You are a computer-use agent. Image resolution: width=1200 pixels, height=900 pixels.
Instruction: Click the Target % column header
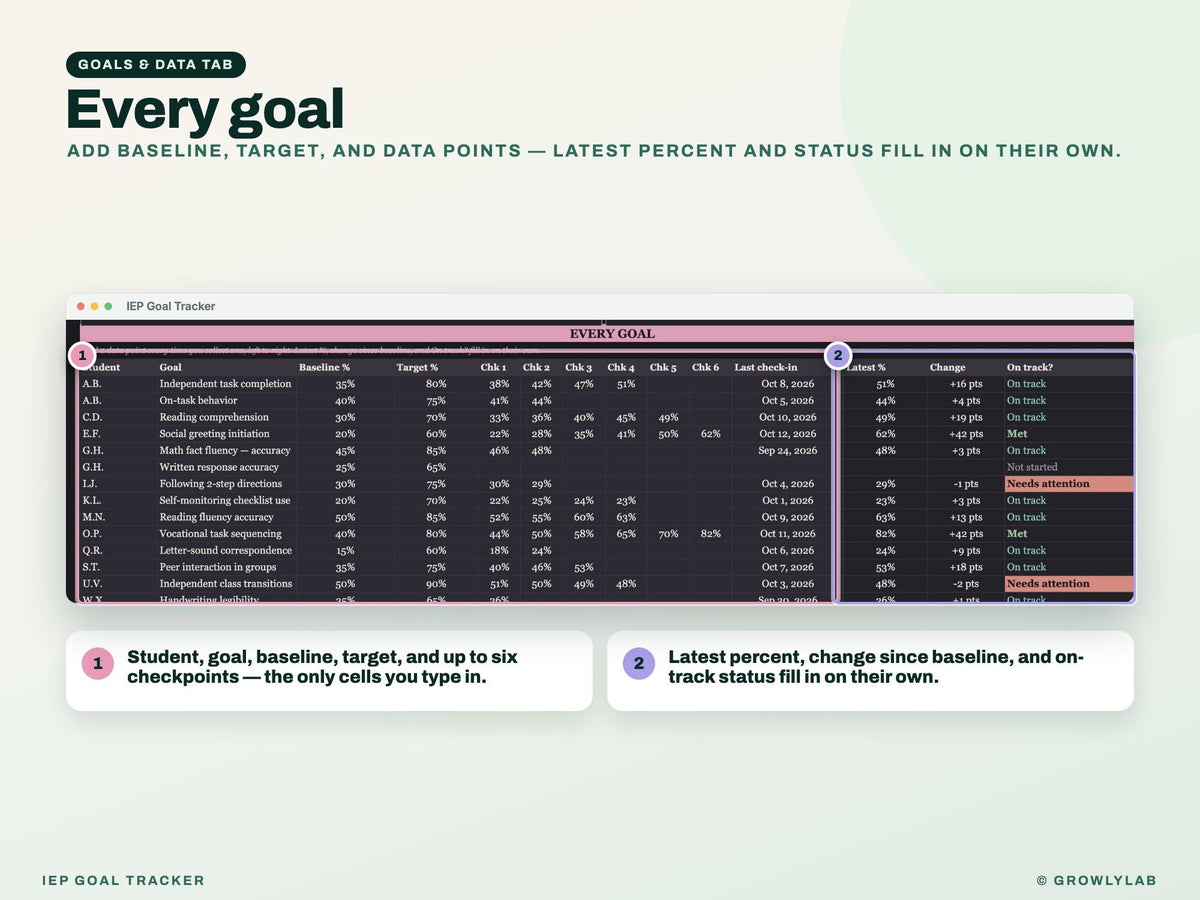[x=417, y=367]
